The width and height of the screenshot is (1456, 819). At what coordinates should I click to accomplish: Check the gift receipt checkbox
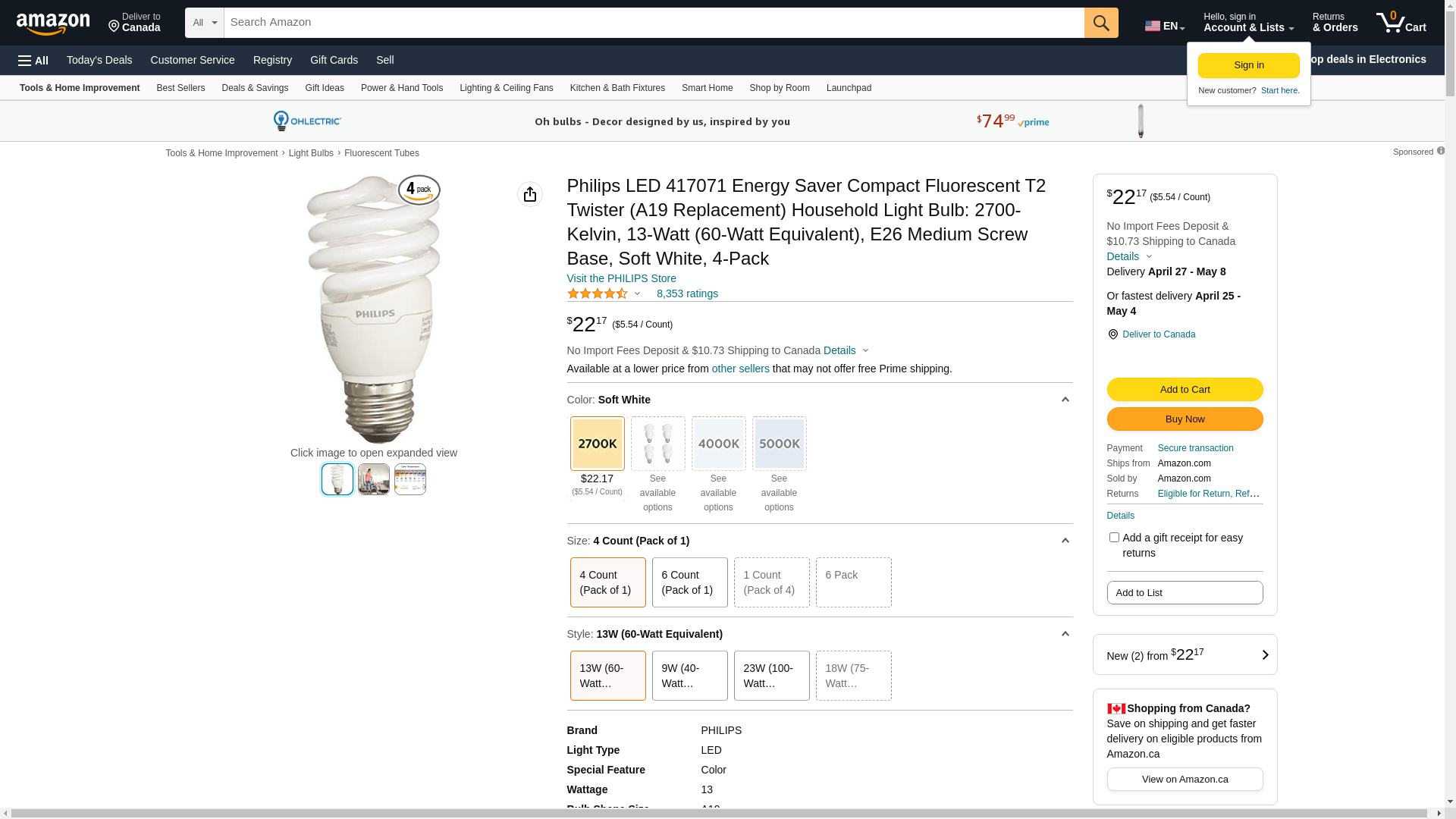tap(1113, 538)
